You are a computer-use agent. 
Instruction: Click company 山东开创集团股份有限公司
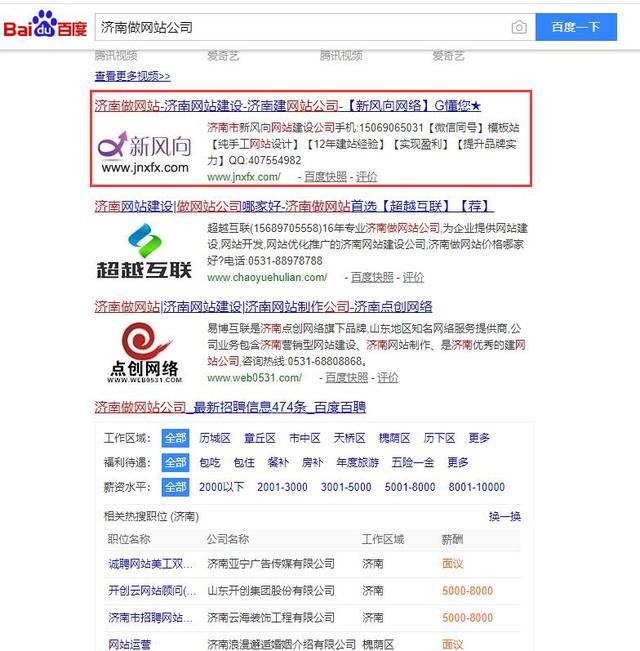pyautogui.click(x=271, y=590)
